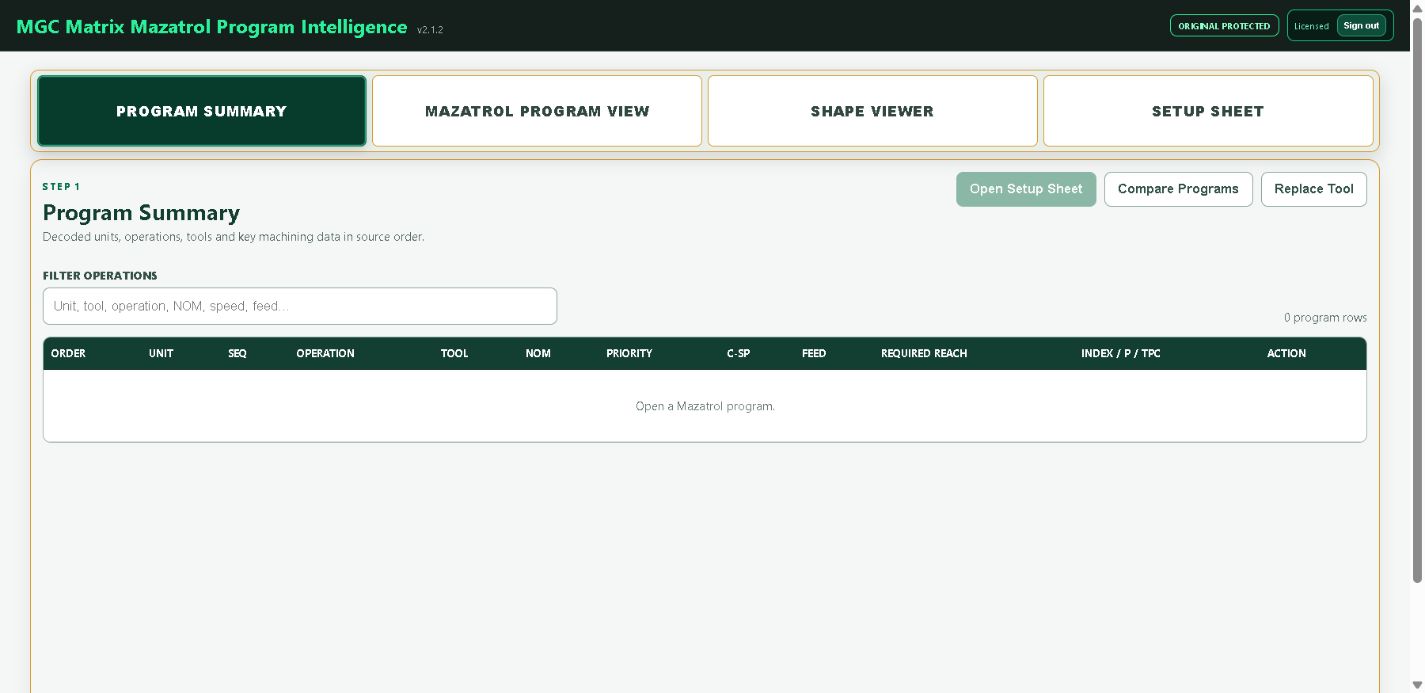Focus the Filter Operations input field
1425x693 pixels.
(300, 306)
